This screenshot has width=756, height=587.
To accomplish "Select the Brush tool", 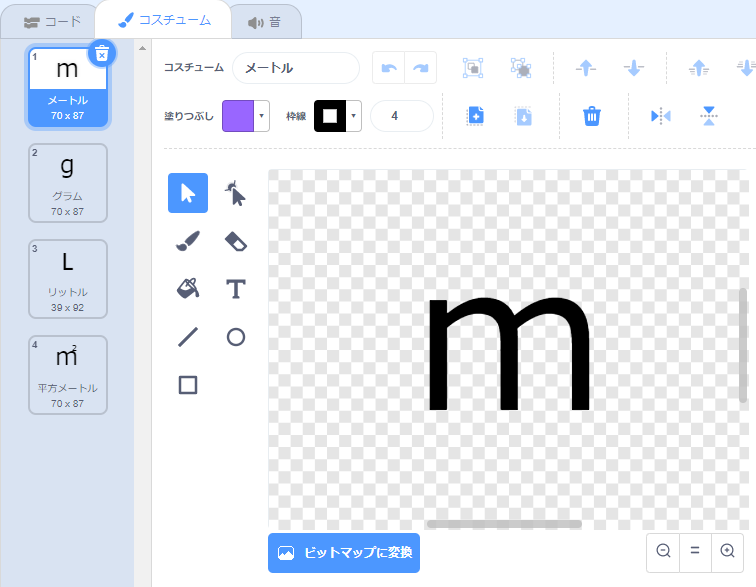I will tap(188, 241).
